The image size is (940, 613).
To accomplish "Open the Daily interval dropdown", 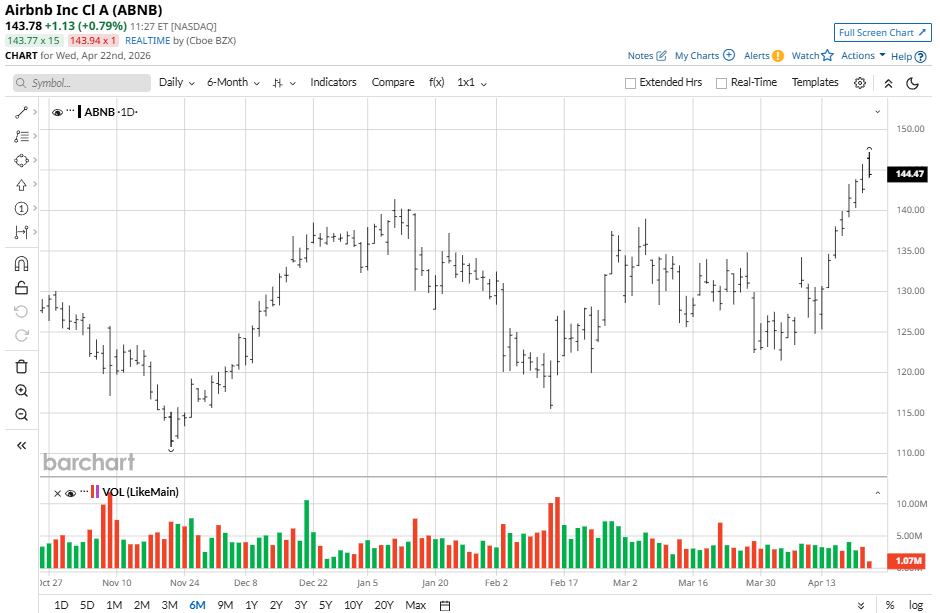I will [x=177, y=83].
